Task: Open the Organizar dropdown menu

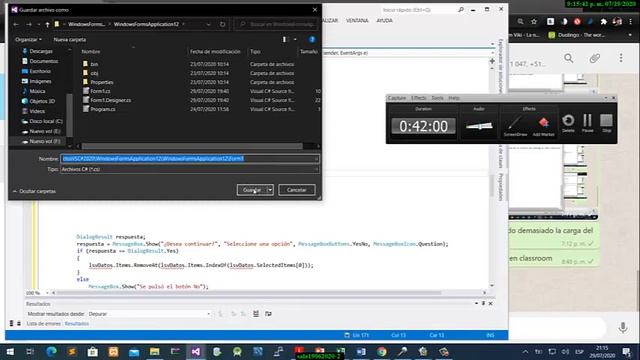Action: [x=28, y=40]
